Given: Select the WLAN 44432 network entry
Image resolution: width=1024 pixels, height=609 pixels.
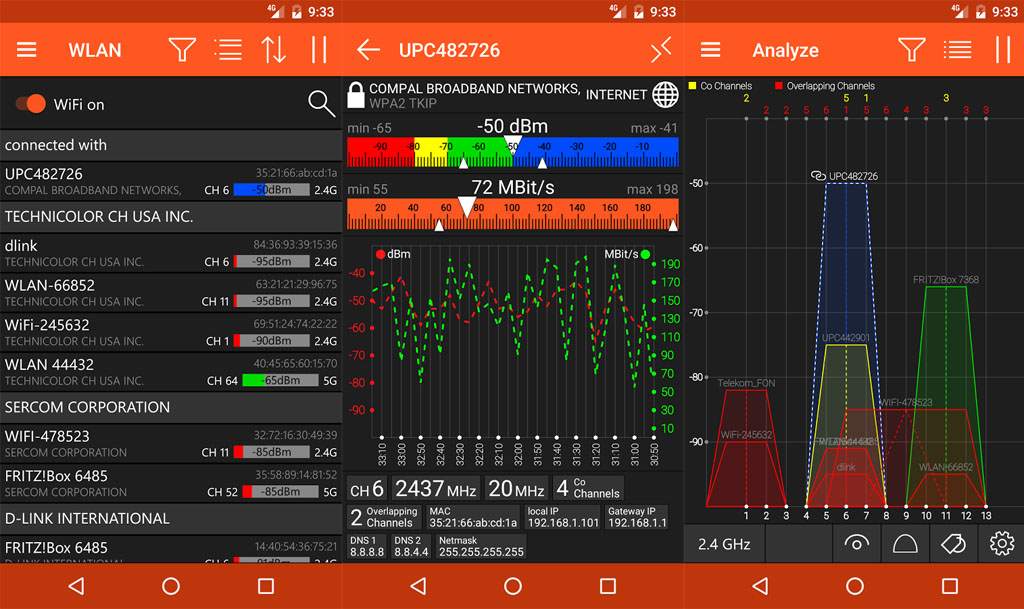Looking at the screenshot, I should tap(170, 372).
